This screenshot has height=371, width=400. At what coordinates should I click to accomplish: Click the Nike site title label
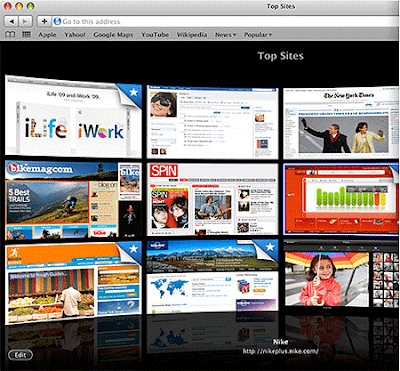pos(280,342)
